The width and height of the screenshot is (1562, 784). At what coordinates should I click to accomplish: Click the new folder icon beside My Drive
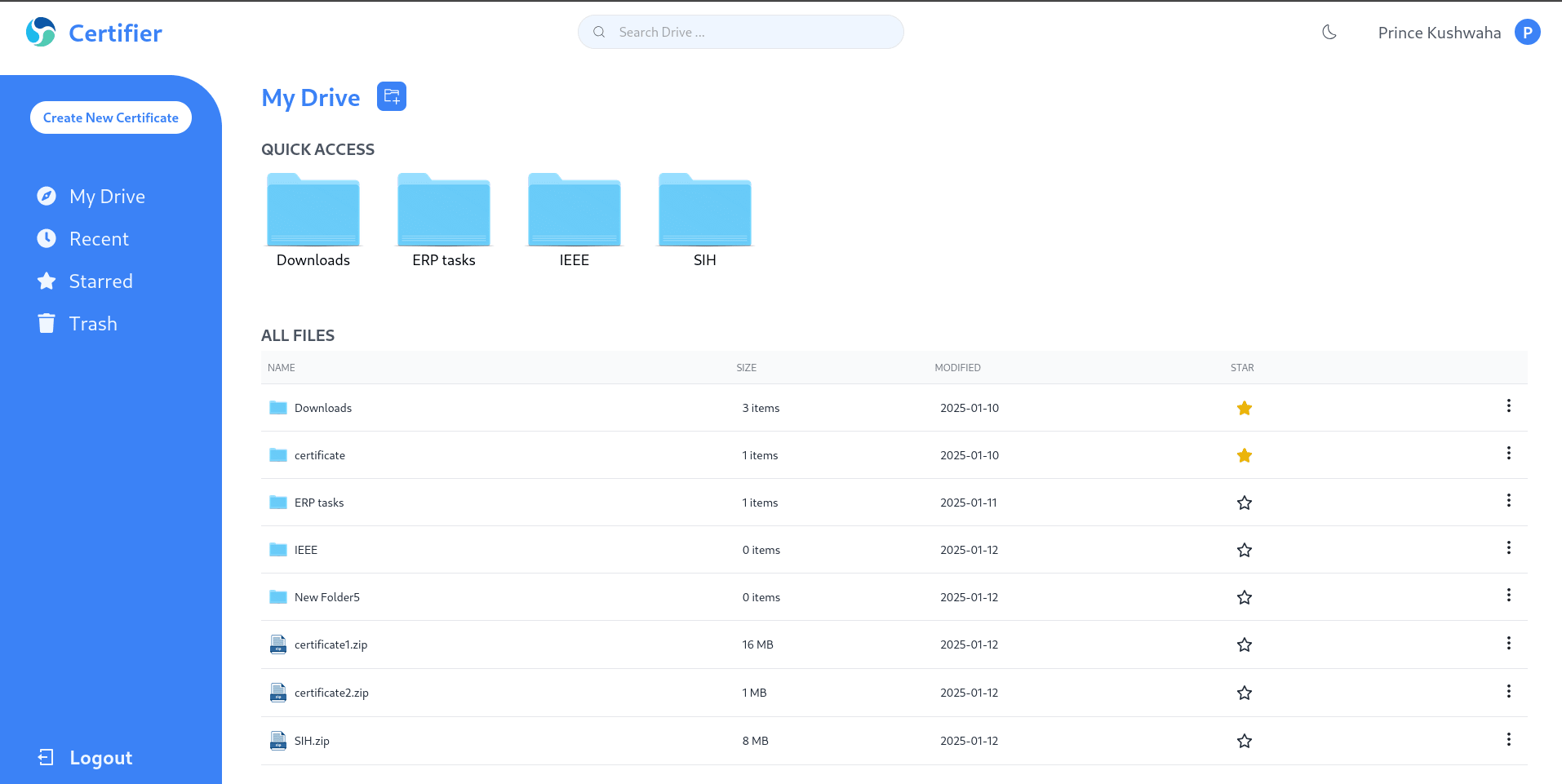point(392,96)
